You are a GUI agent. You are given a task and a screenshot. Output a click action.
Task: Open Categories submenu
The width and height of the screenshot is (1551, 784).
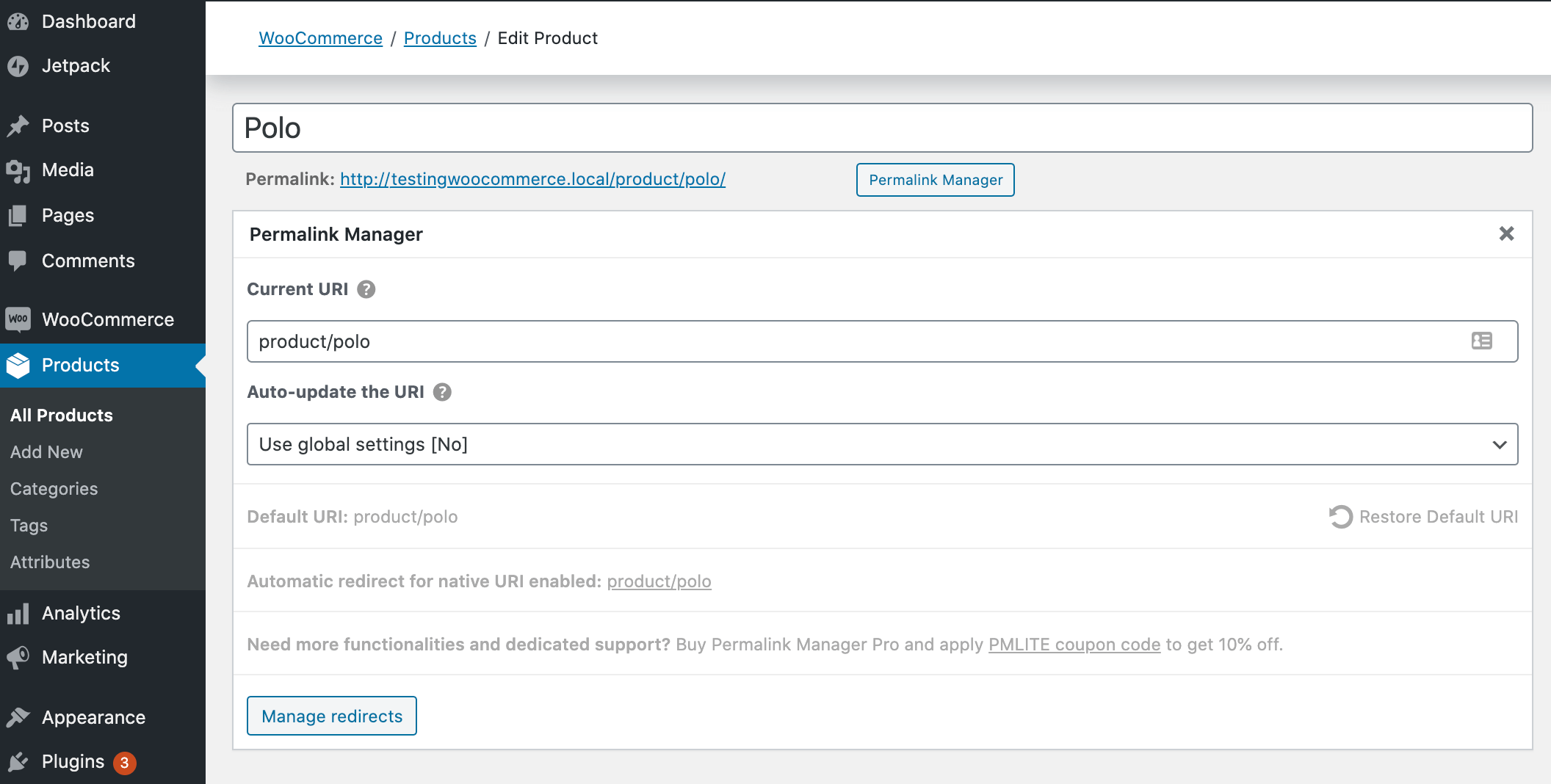54,489
